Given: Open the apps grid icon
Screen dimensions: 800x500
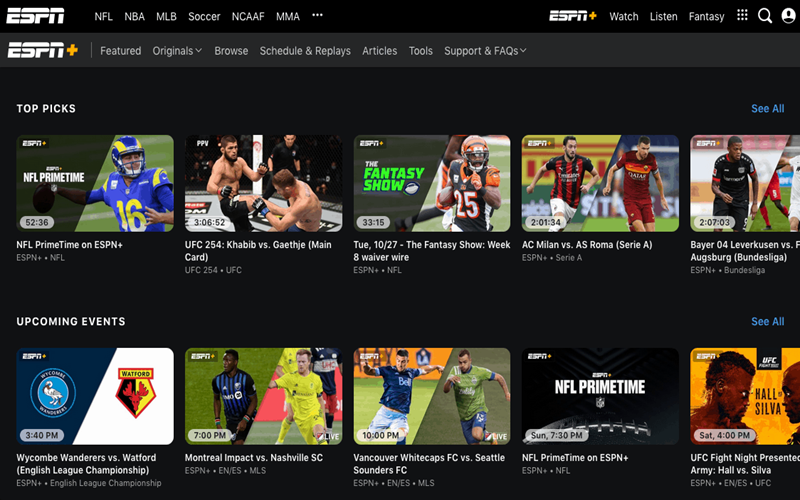Looking at the screenshot, I should (742, 15).
